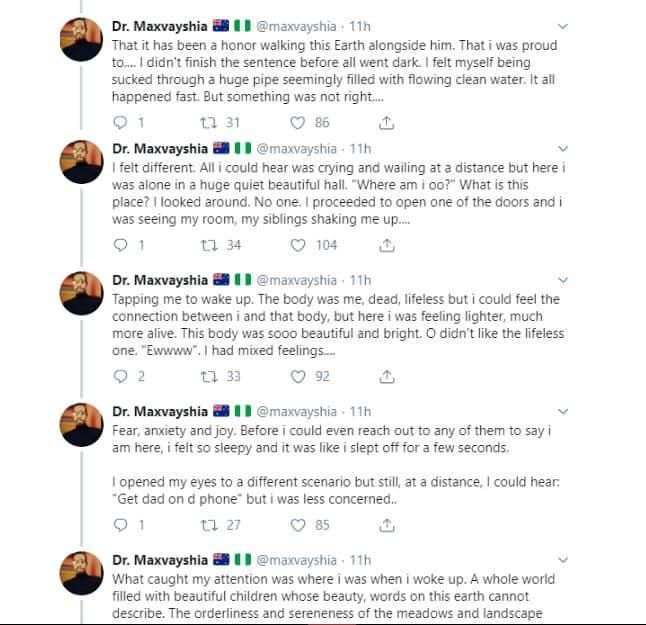Like the tweet showing 104 likes
Screen dimensions: 646x625
pyautogui.click(x=297, y=245)
